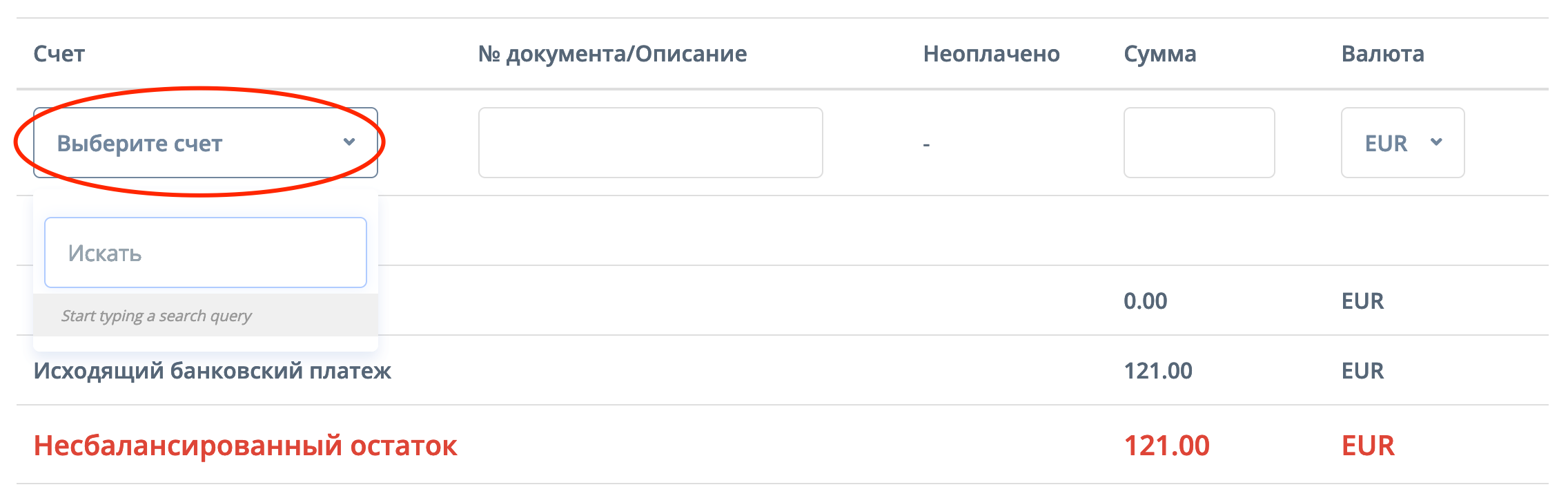Screen dimensions: 1568x496
Task: Click the "Неоплачено" column header
Action: 991,54
